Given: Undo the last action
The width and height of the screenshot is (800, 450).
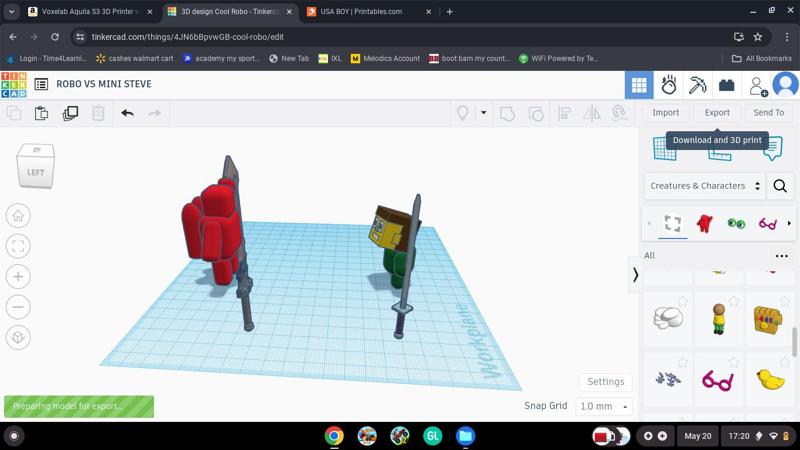Looking at the screenshot, I should coord(127,113).
